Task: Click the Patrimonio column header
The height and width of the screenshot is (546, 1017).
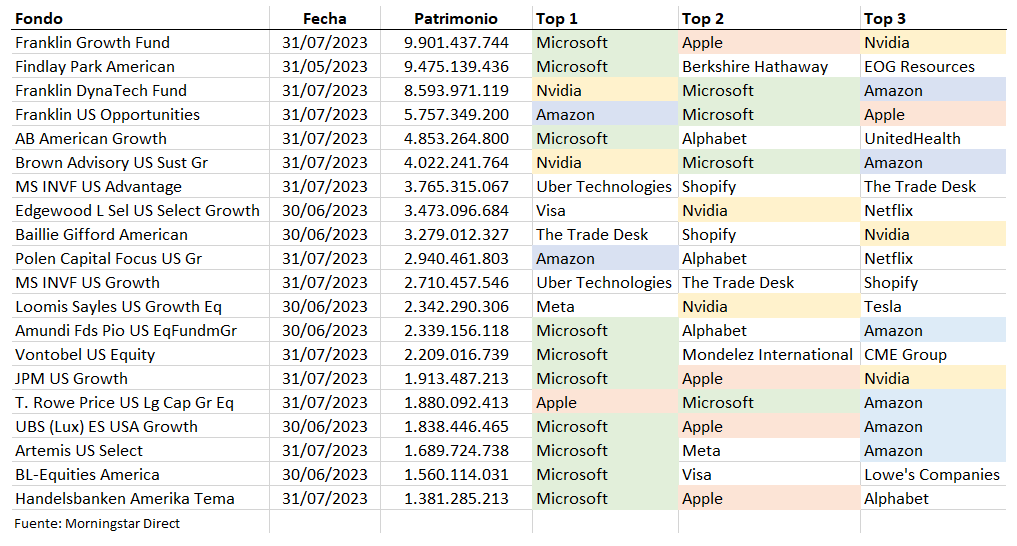Action: pos(455,18)
